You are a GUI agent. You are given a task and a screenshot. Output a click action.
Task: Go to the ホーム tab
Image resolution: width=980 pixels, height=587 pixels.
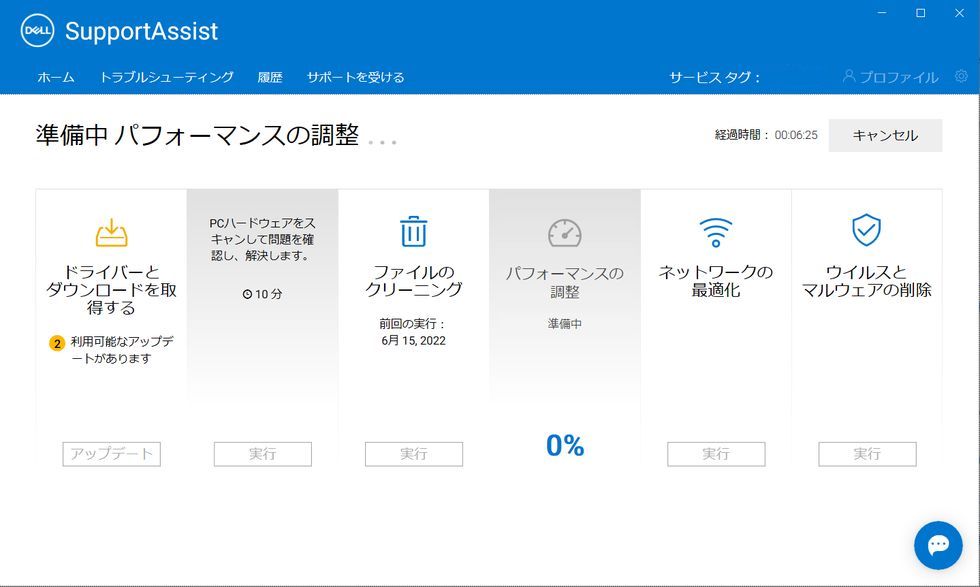[x=56, y=77]
